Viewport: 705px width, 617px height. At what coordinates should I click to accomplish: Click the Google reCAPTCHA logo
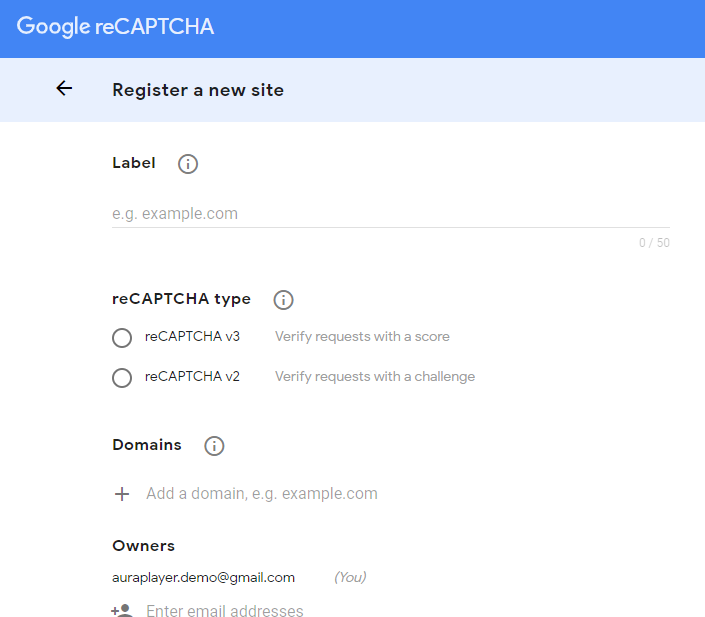point(115,27)
